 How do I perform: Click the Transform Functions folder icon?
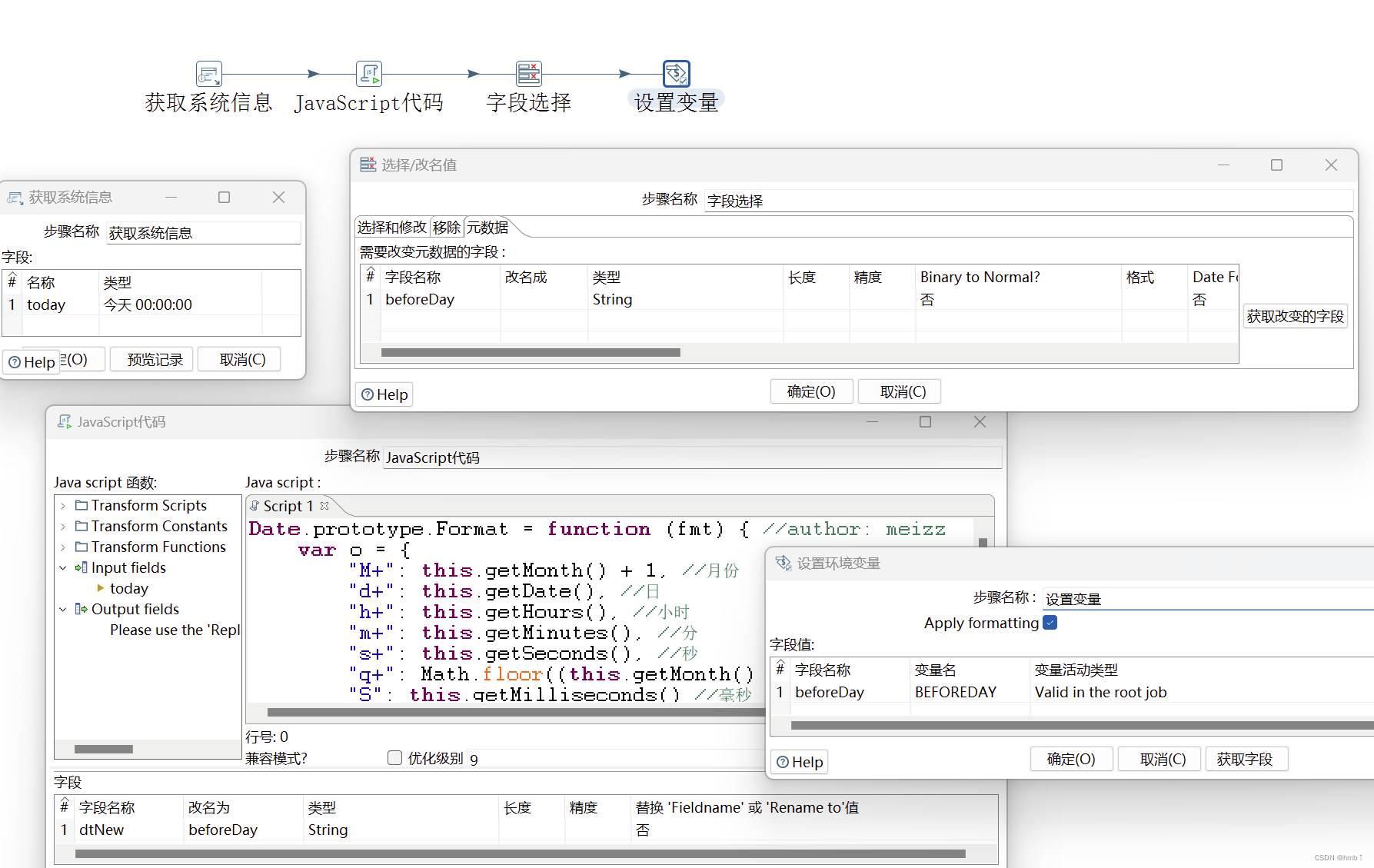pyautogui.click(x=82, y=547)
